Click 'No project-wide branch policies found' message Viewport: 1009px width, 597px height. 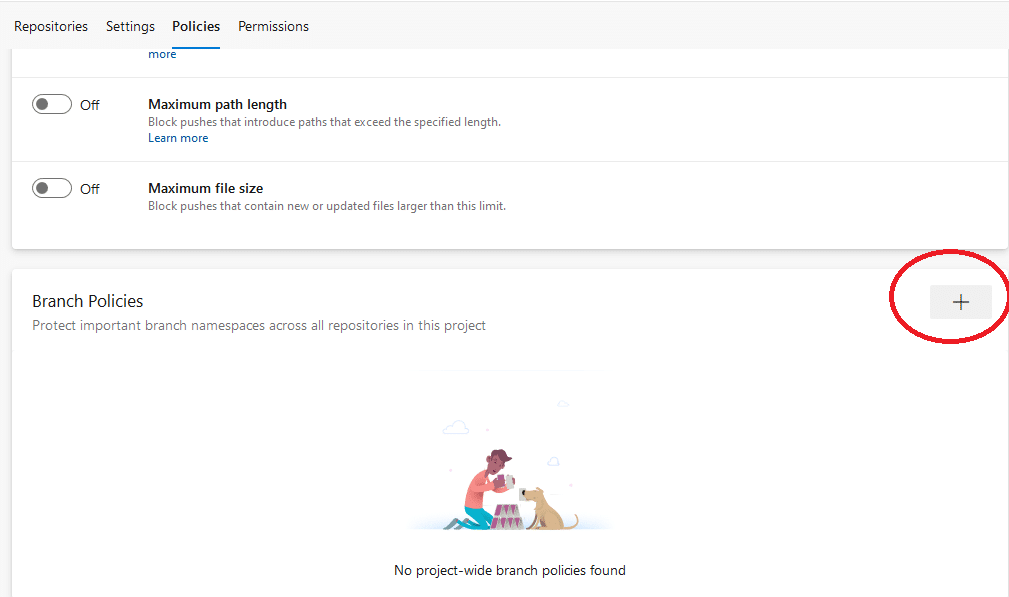click(510, 571)
